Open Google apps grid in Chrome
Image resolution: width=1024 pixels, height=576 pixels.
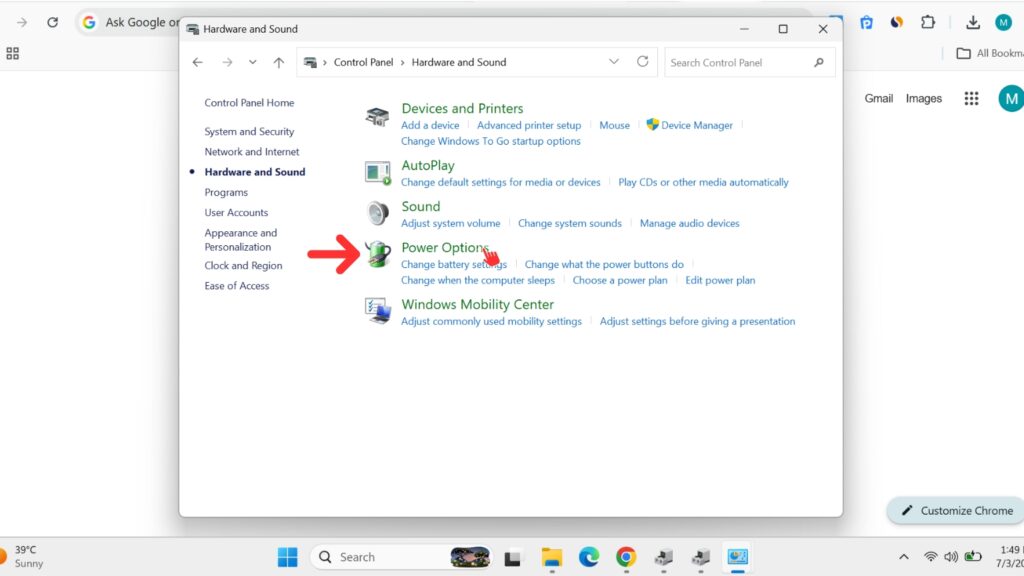coord(971,99)
